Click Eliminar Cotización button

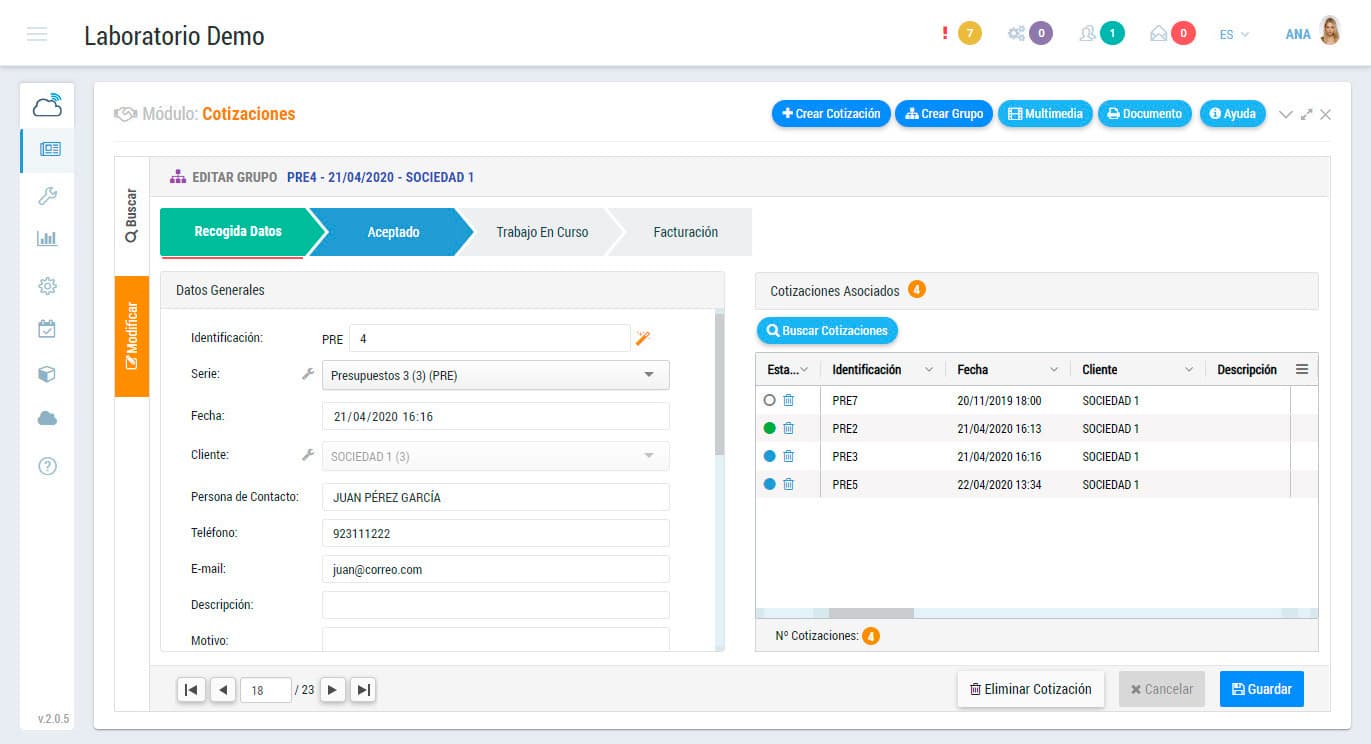coord(1031,689)
